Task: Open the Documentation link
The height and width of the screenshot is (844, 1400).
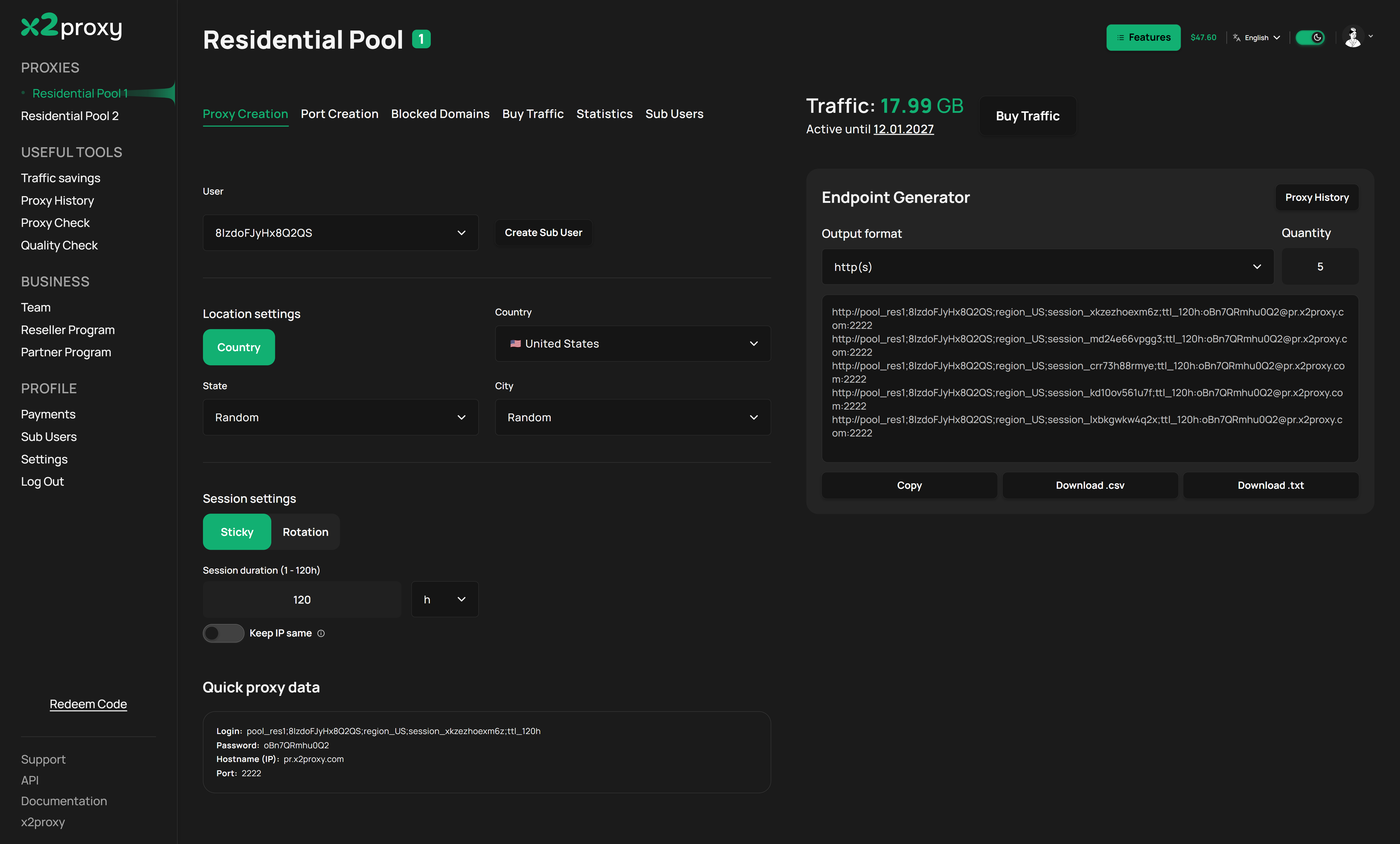Action: click(x=64, y=801)
